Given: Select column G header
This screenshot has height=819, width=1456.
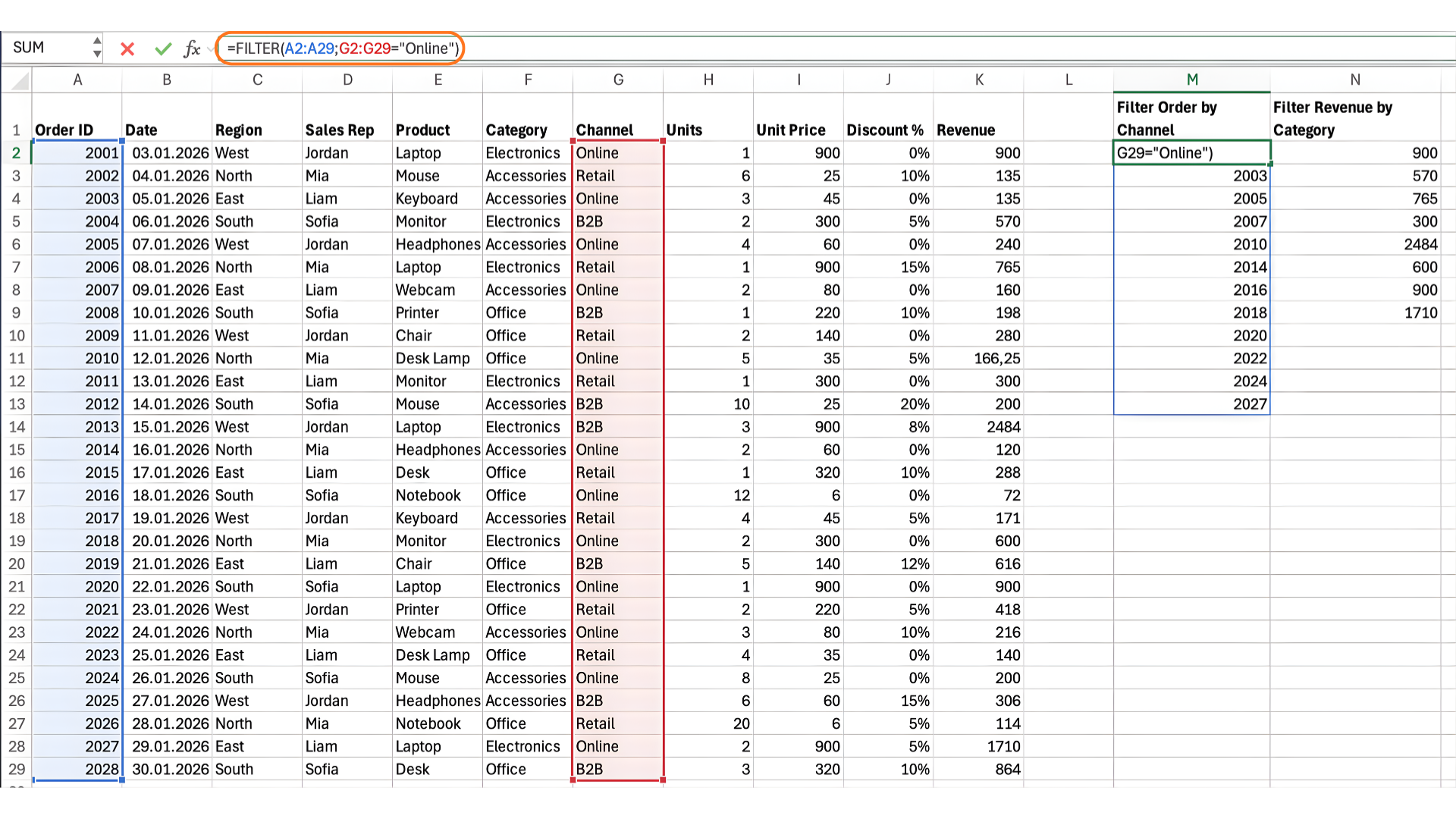Looking at the screenshot, I should click(618, 80).
